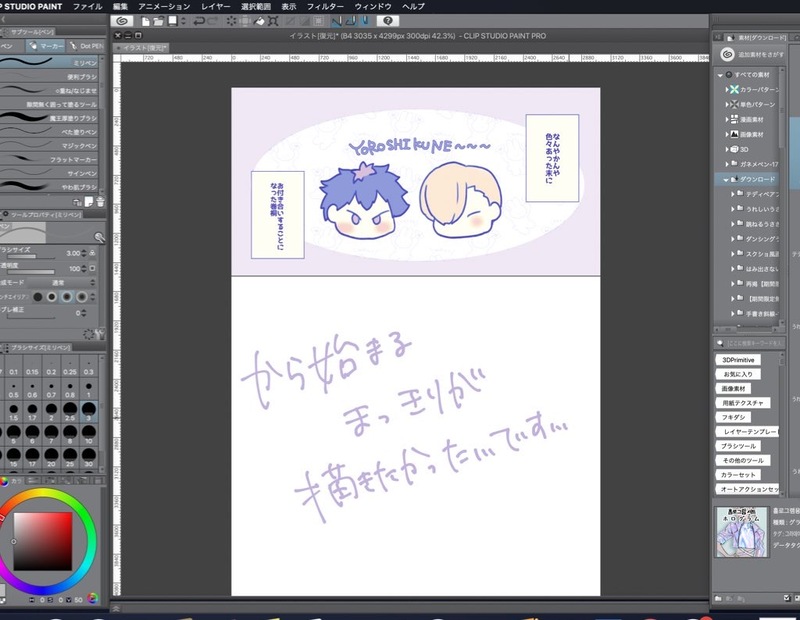
Task: Open the アニメーション menu
Action: click(164, 7)
